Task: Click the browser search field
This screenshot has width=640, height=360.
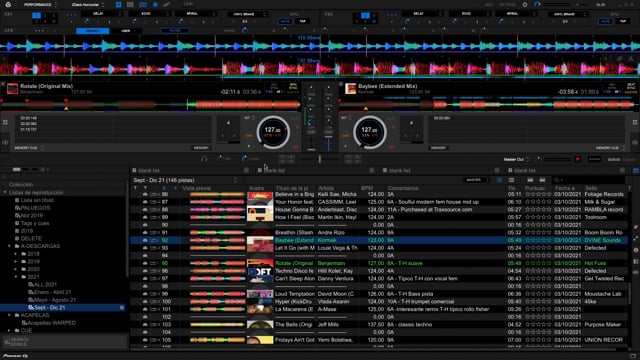Action: point(589,180)
